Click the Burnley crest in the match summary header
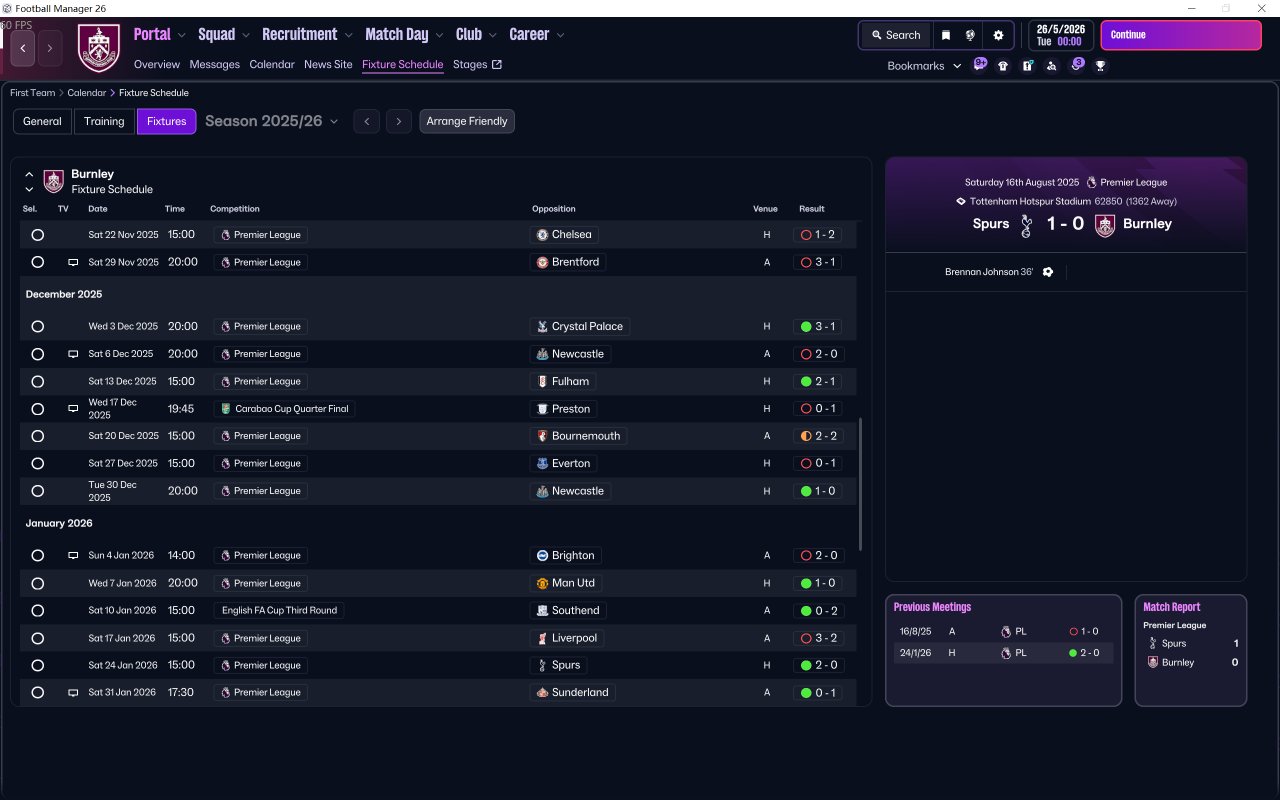The width and height of the screenshot is (1280, 800). (1105, 225)
